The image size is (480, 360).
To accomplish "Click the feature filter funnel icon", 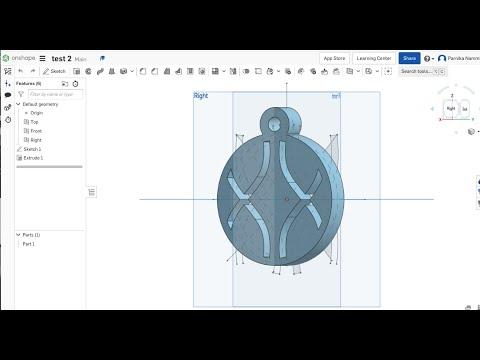I will pyautogui.click(x=21, y=94).
